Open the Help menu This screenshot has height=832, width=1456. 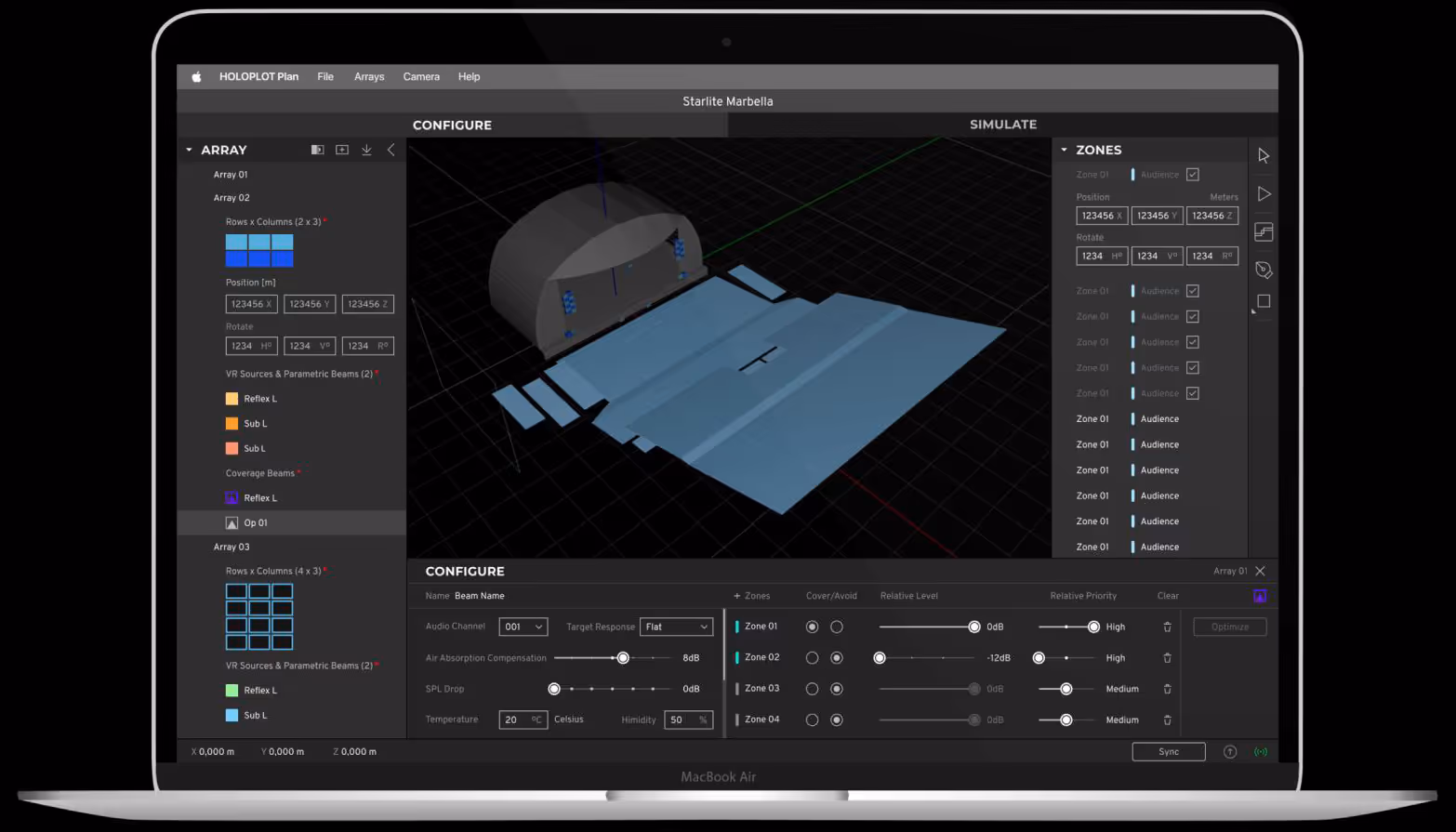pos(469,77)
